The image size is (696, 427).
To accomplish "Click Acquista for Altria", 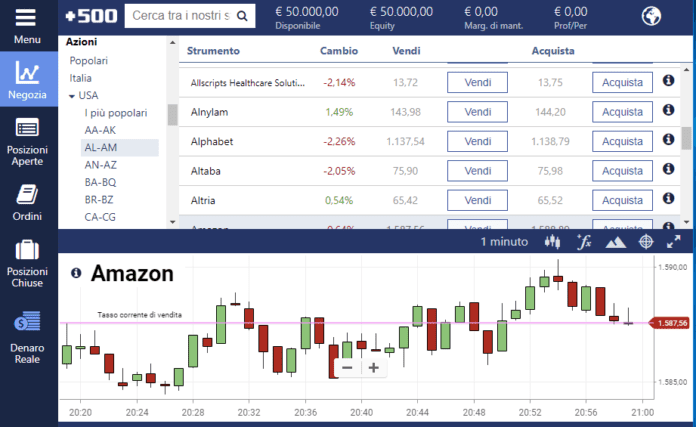I will [622, 200].
